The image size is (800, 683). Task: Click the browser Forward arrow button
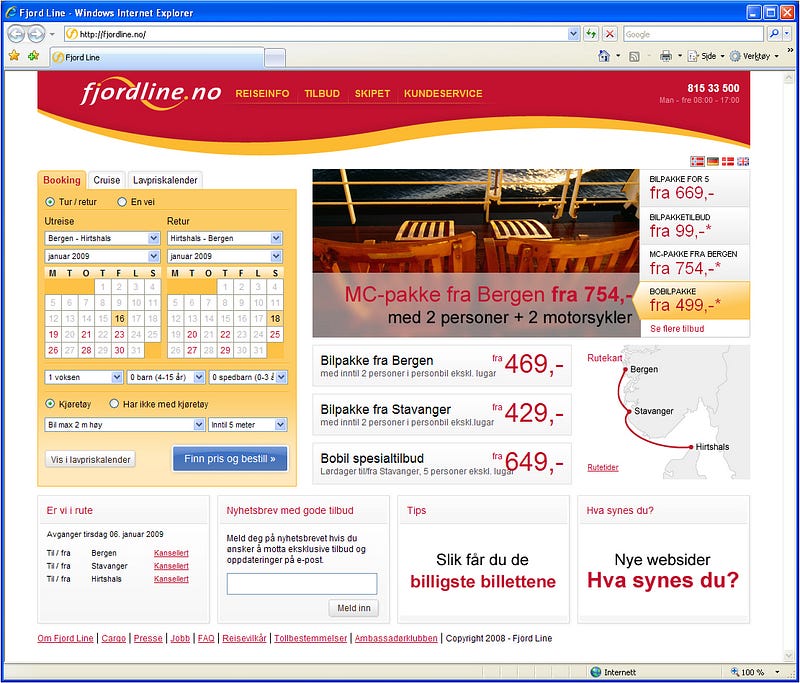pyautogui.click(x=36, y=34)
